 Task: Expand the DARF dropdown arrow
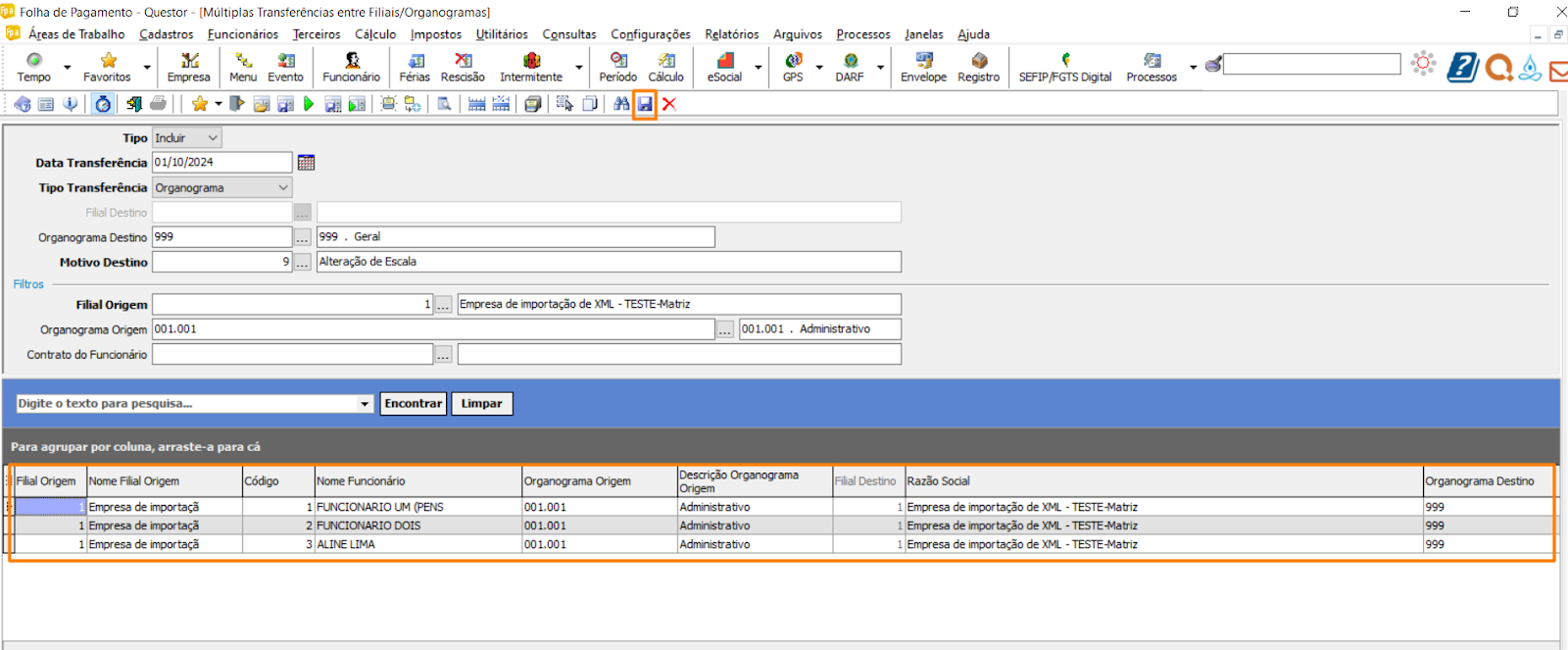pyautogui.click(x=880, y=68)
